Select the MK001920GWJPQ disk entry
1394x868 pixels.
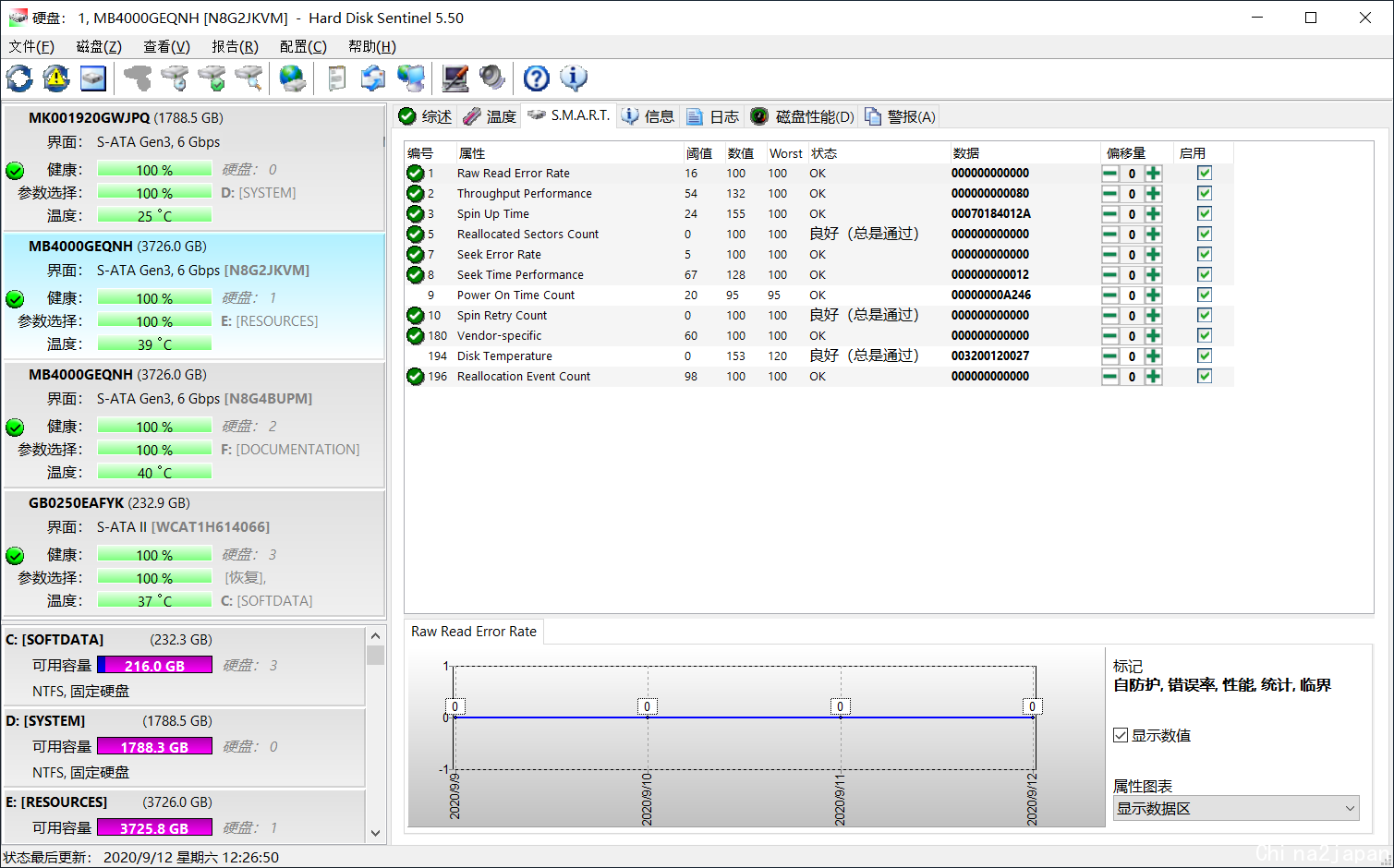pos(194,167)
